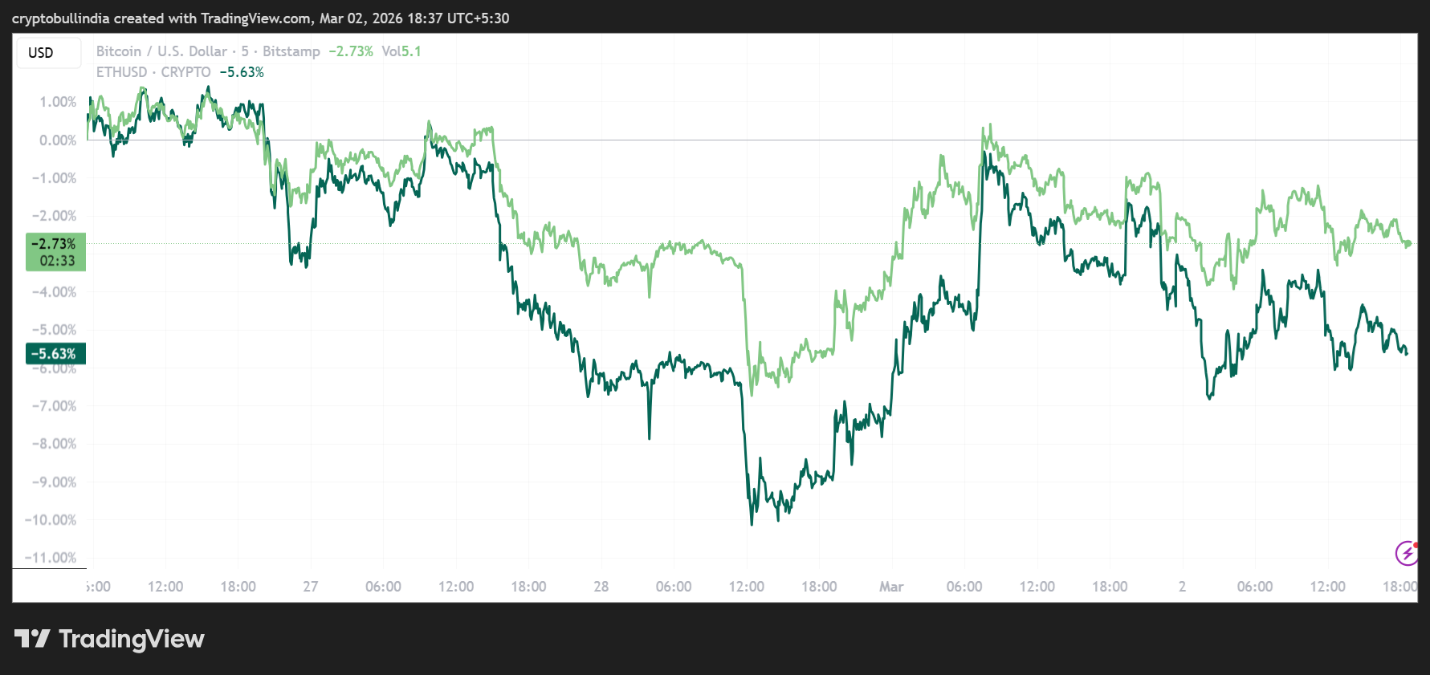
Task: Click the -11.00% label on the price scale
Action: (53, 558)
